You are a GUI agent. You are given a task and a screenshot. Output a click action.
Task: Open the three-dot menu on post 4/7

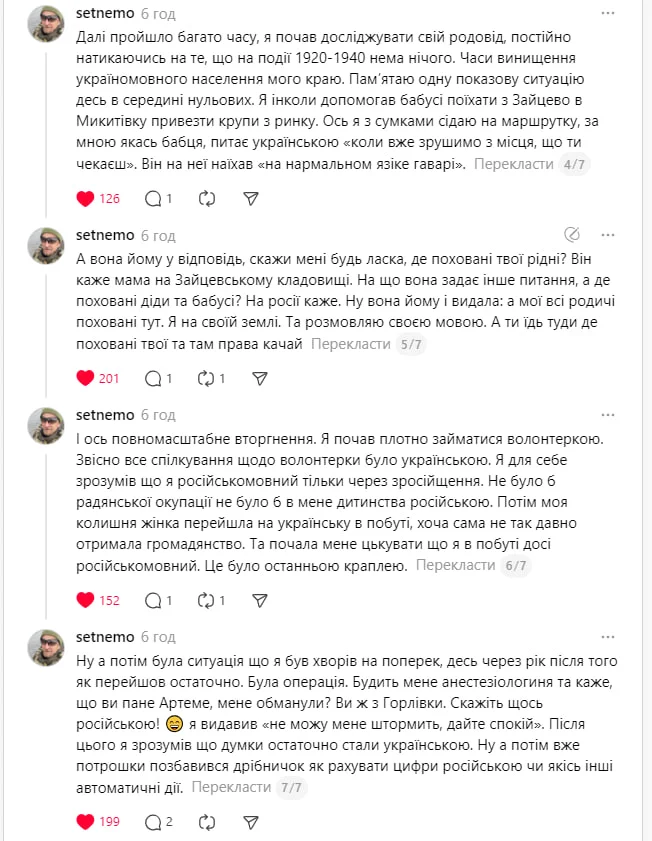[x=609, y=14]
